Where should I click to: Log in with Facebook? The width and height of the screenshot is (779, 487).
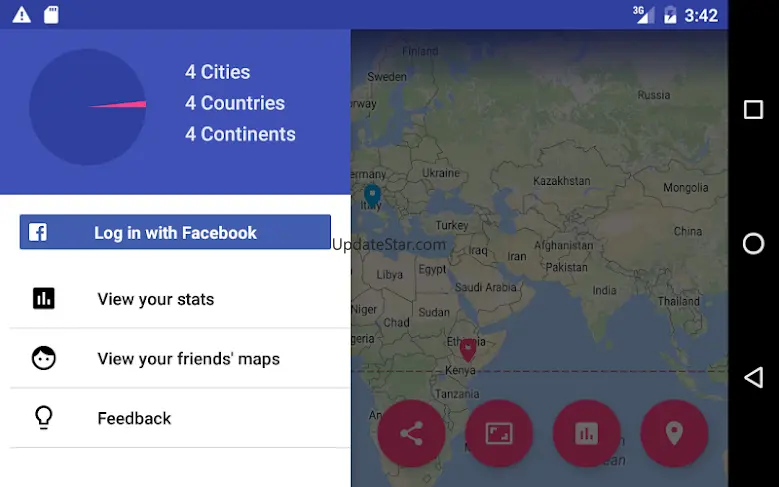pos(175,232)
